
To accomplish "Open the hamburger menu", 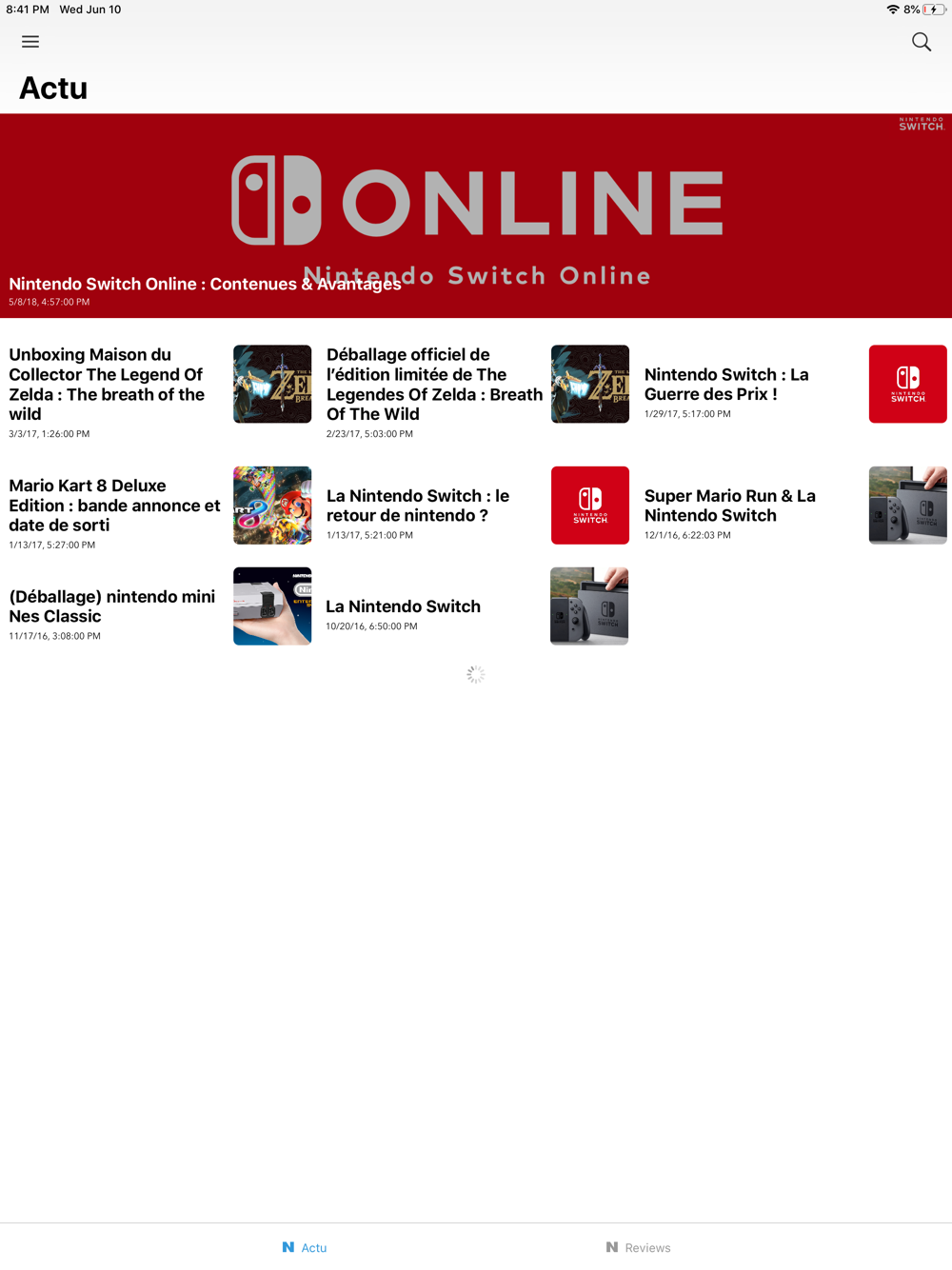I will [30, 42].
